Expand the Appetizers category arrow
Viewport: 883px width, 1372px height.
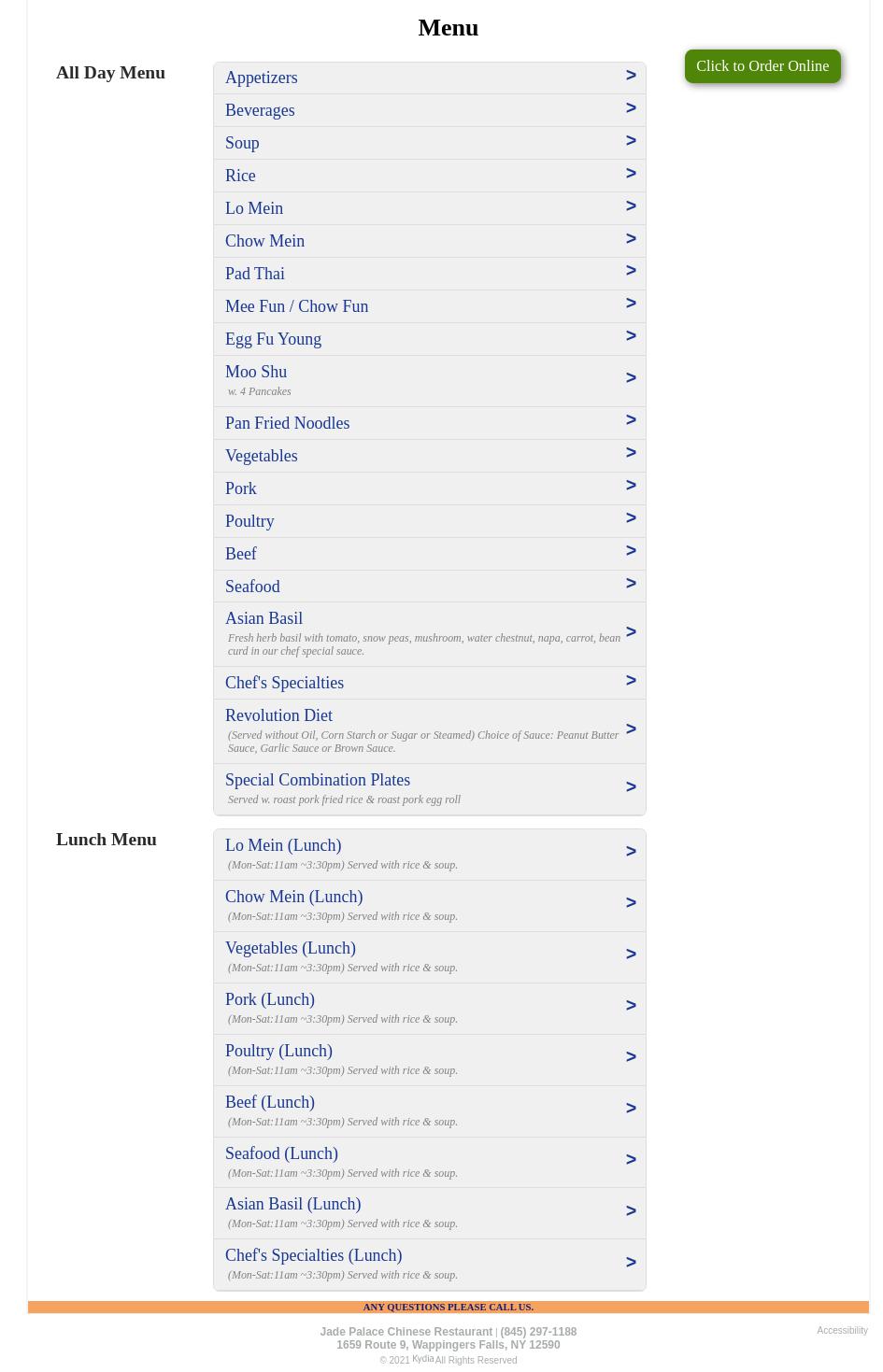pyautogui.click(x=631, y=76)
